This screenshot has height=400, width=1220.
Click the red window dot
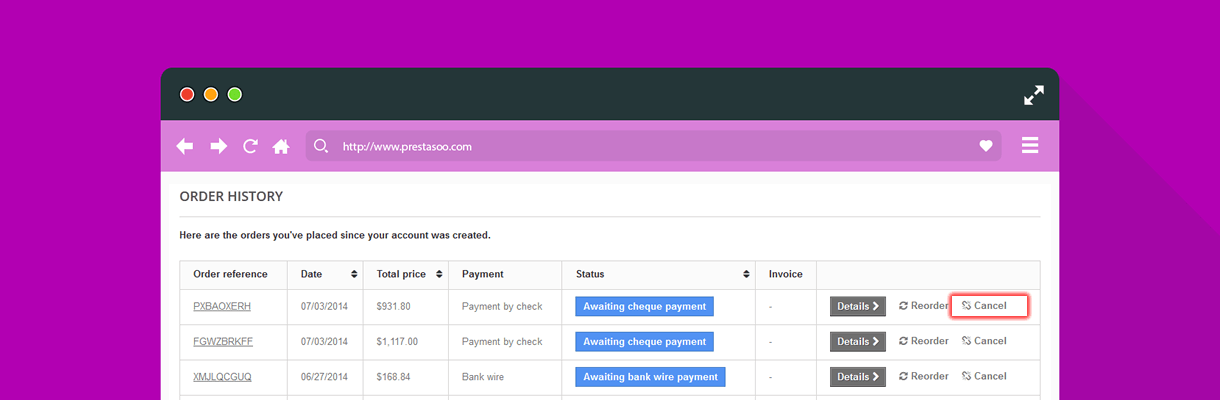coord(187,95)
